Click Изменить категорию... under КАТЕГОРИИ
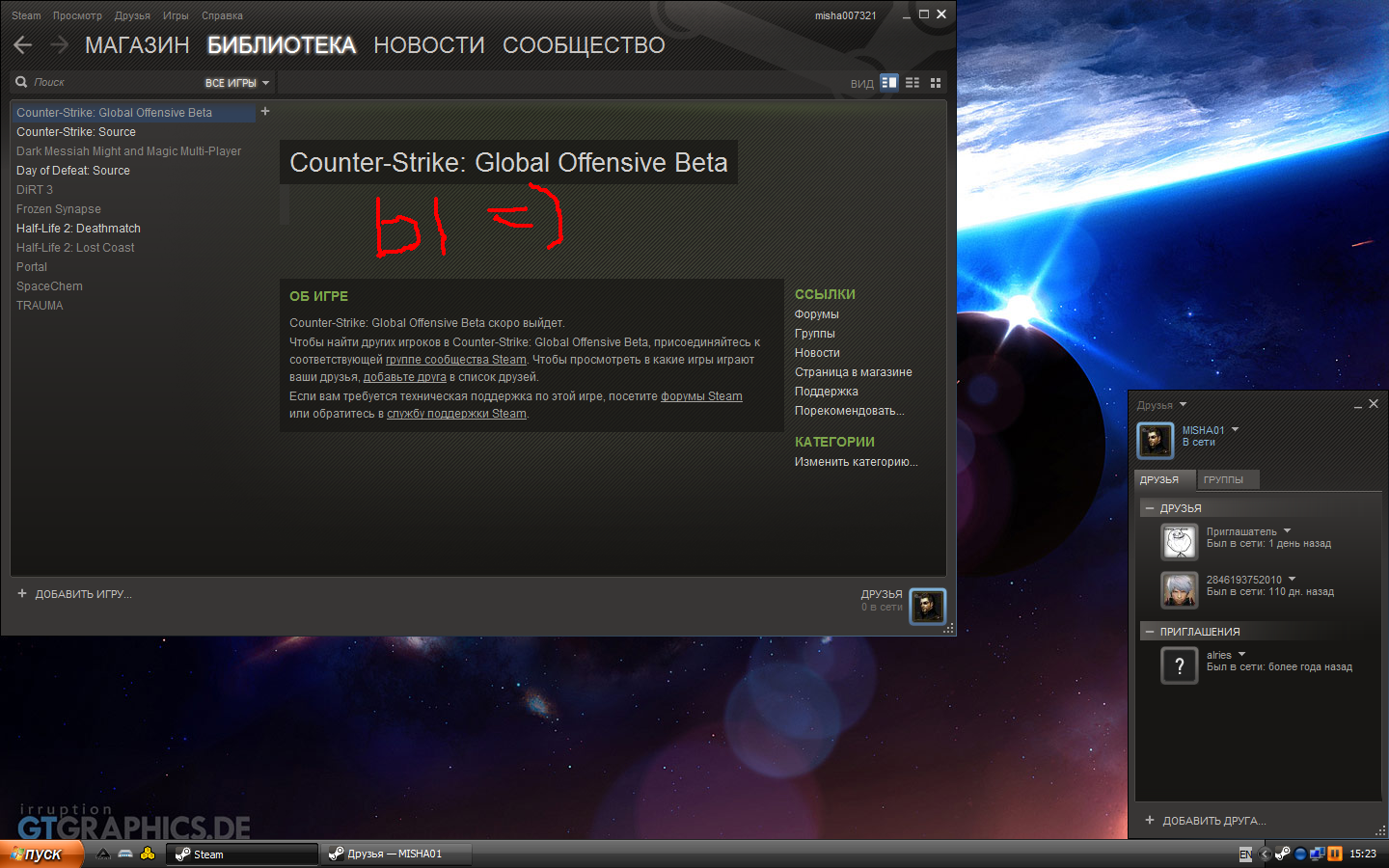Image resolution: width=1389 pixels, height=868 pixels. [857, 462]
